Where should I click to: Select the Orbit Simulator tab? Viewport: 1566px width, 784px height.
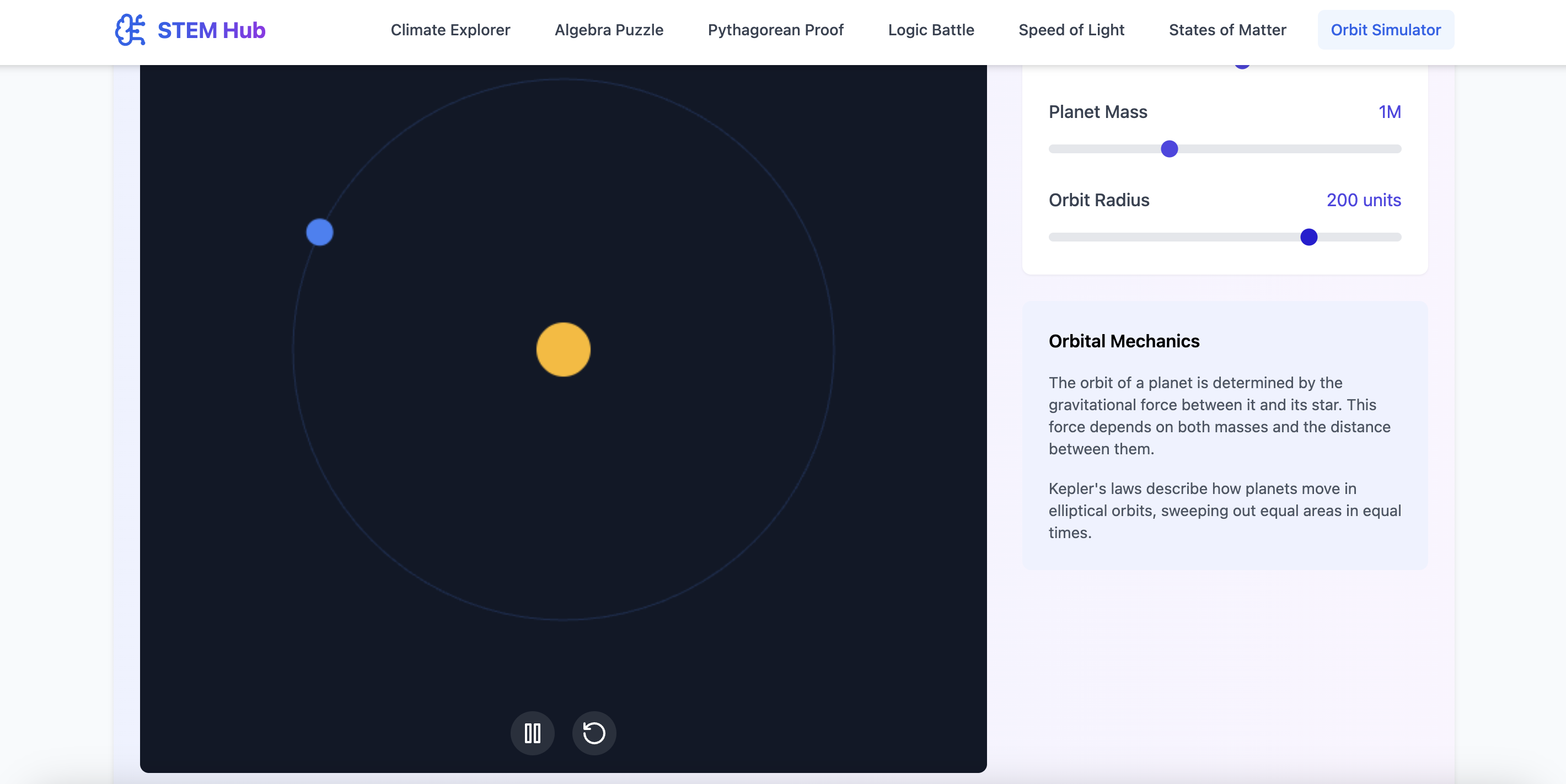coord(1386,30)
